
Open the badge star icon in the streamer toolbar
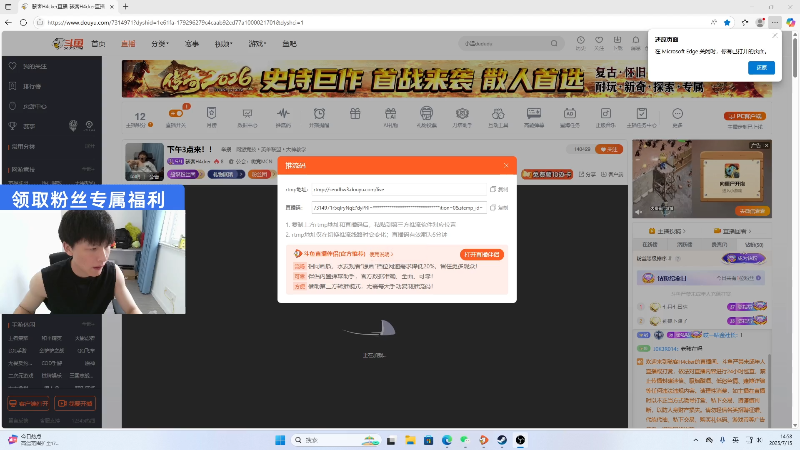point(211,113)
